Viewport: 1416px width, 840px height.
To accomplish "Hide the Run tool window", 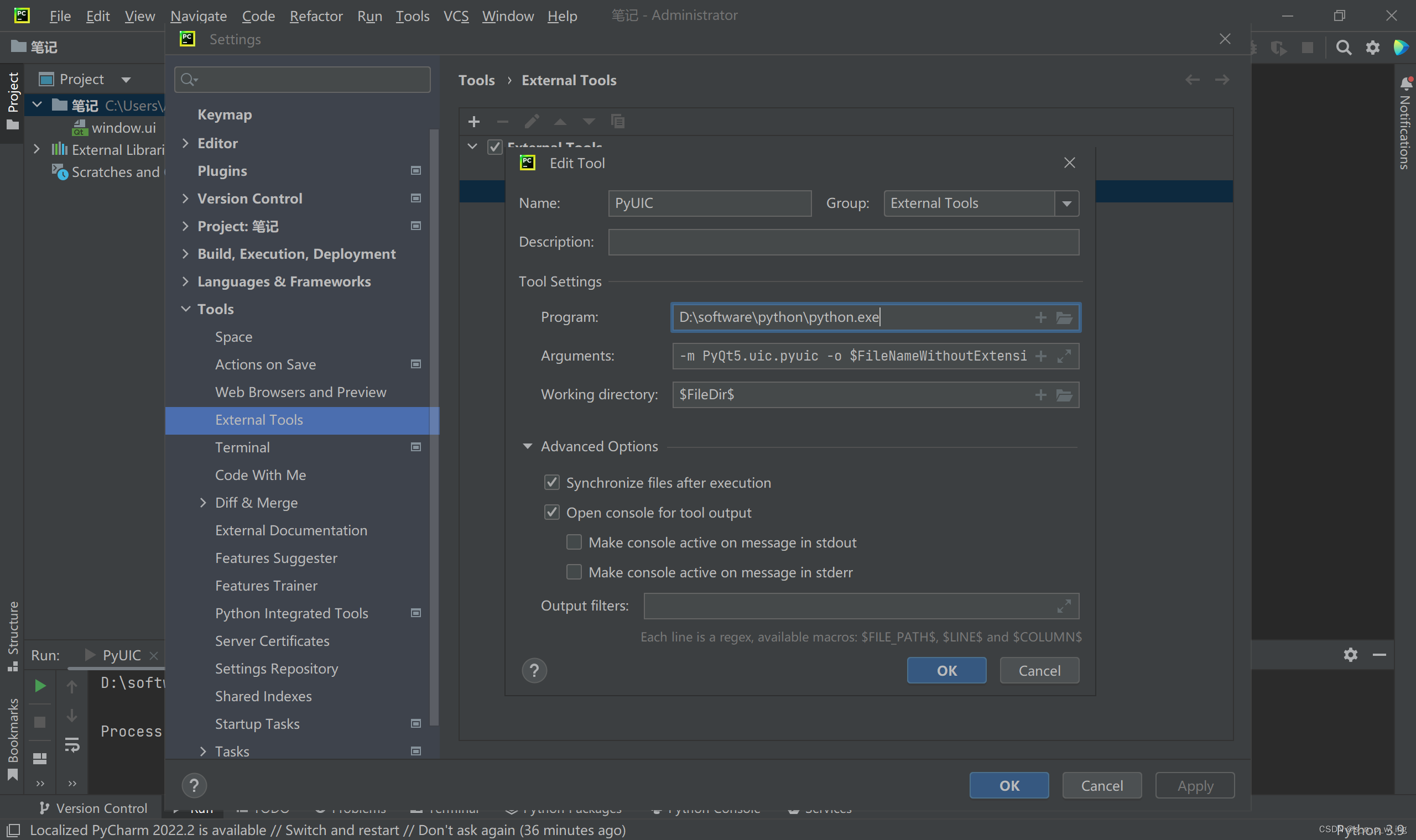I will [x=1379, y=655].
